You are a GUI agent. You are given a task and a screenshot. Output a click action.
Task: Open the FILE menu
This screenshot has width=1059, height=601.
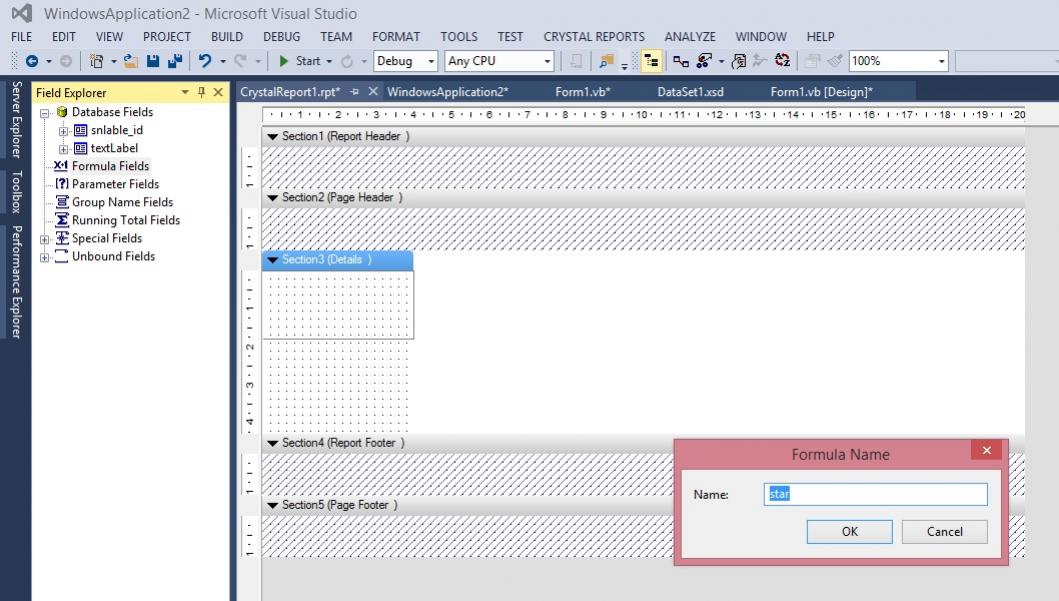(x=22, y=36)
